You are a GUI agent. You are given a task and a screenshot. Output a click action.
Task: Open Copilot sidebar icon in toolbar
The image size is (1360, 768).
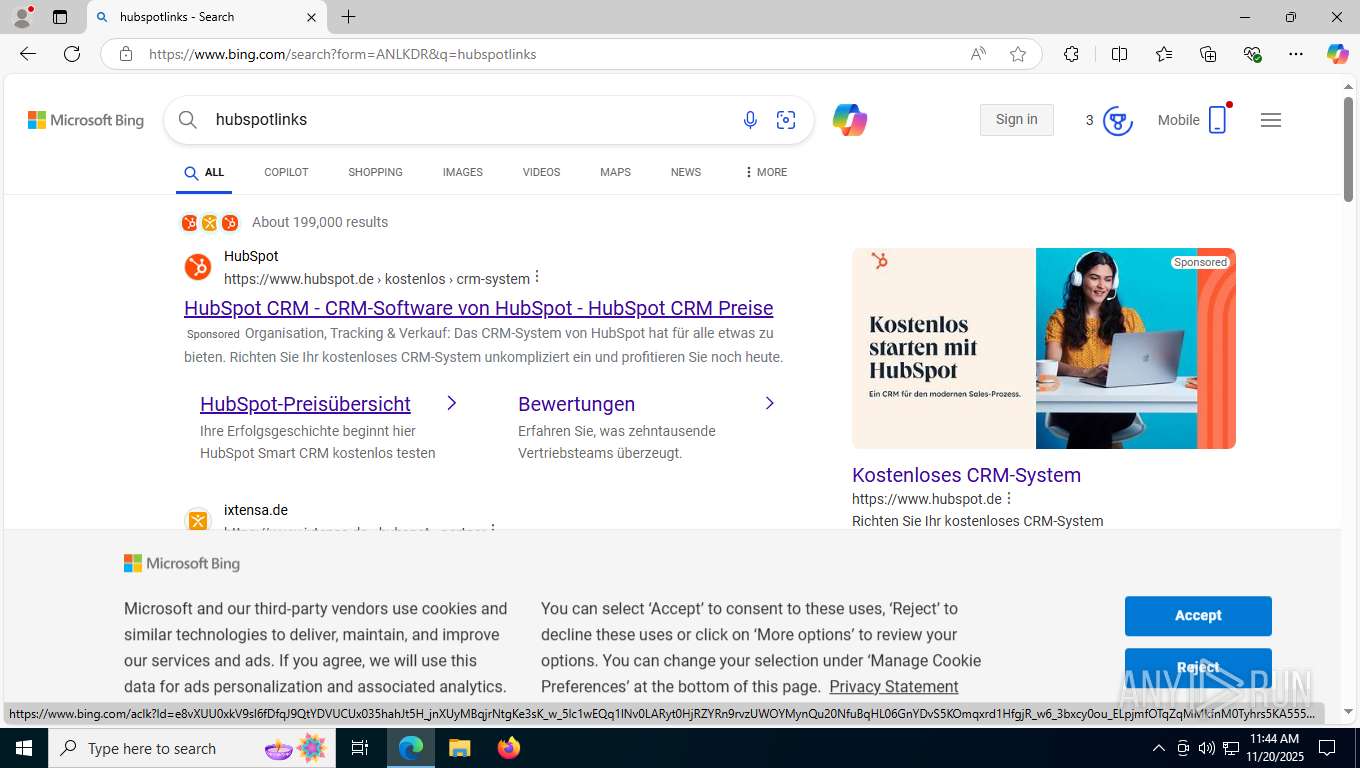(x=1337, y=54)
